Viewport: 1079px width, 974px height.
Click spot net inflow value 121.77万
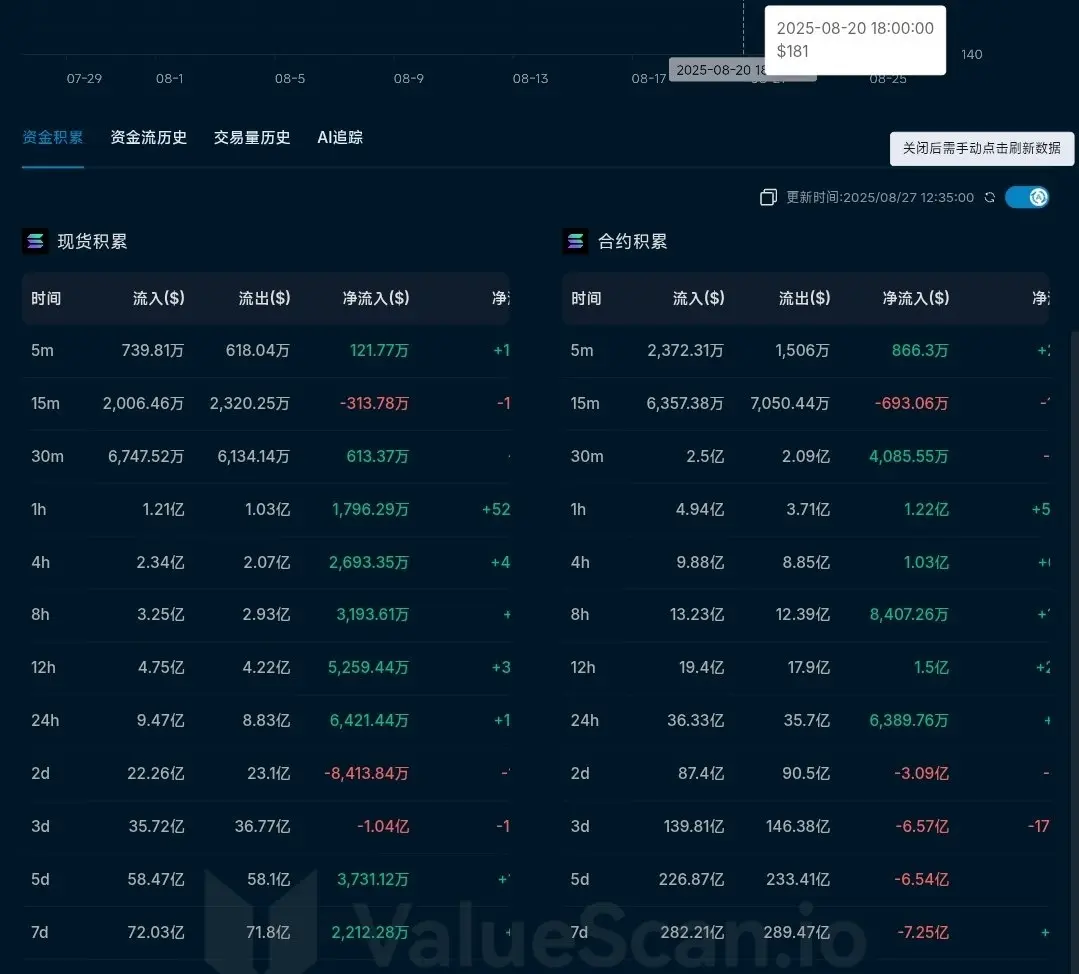pos(379,350)
